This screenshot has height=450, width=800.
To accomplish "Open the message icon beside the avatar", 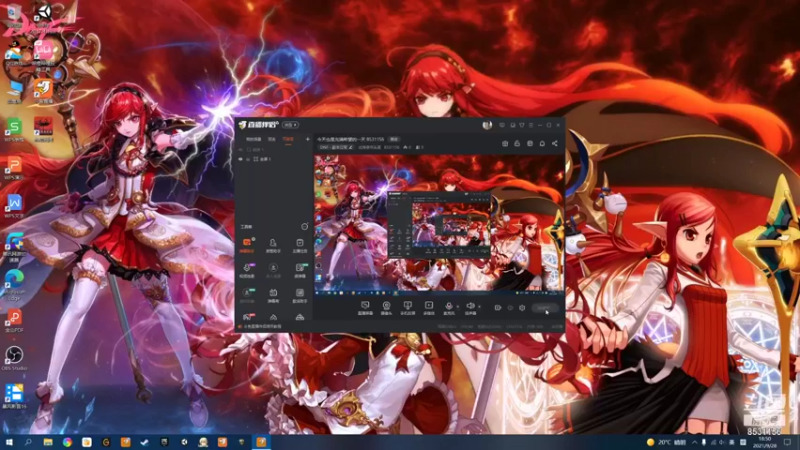I will click(502, 125).
